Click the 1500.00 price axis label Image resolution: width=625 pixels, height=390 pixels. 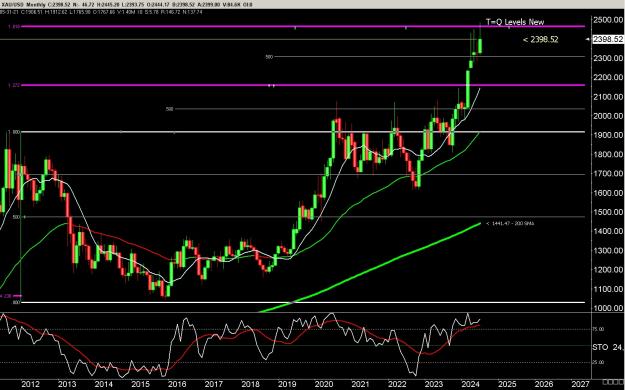(x=608, y=212)
